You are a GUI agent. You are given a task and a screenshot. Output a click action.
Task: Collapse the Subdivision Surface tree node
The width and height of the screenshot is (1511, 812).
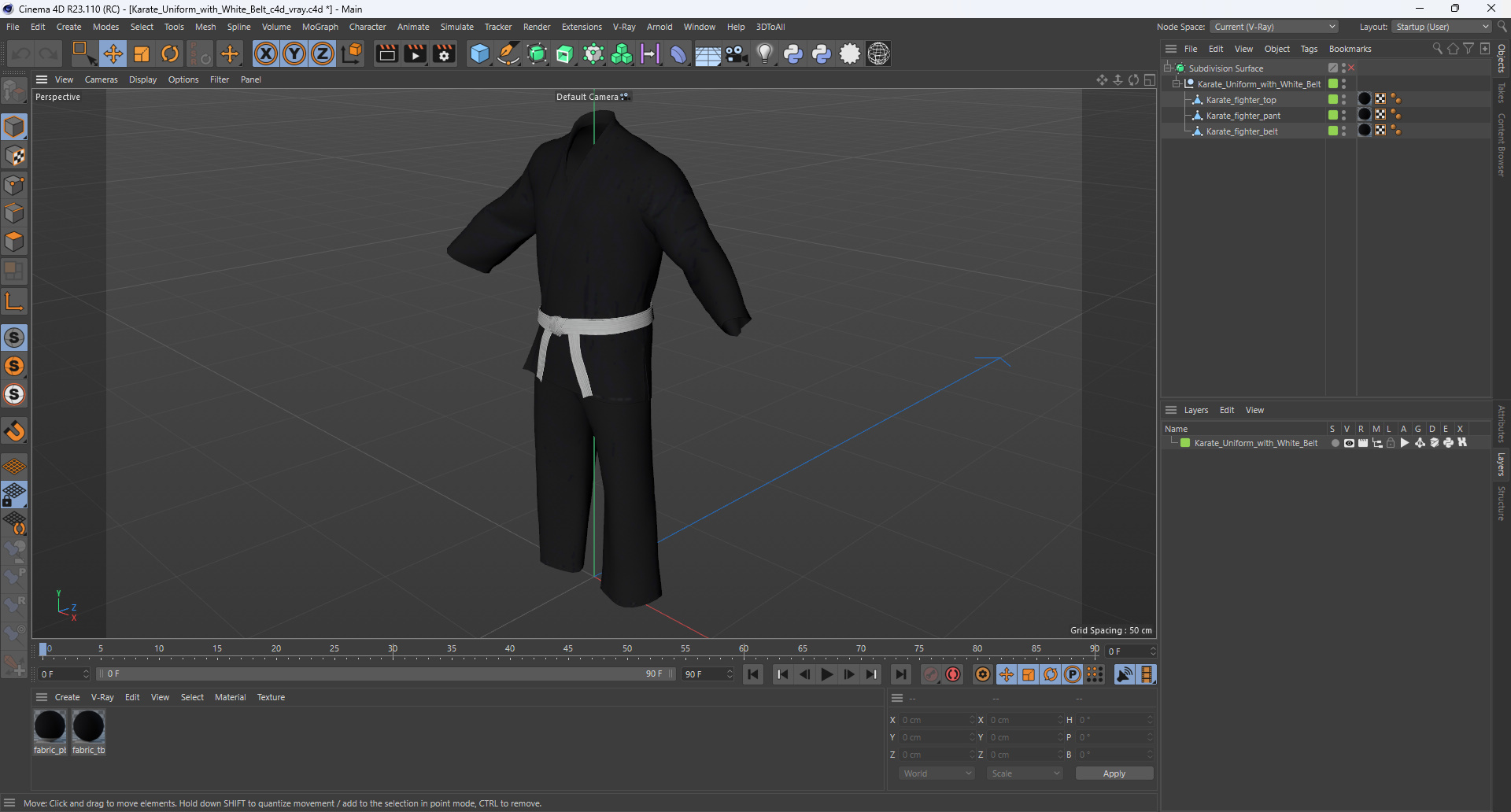pos(1168,68)
